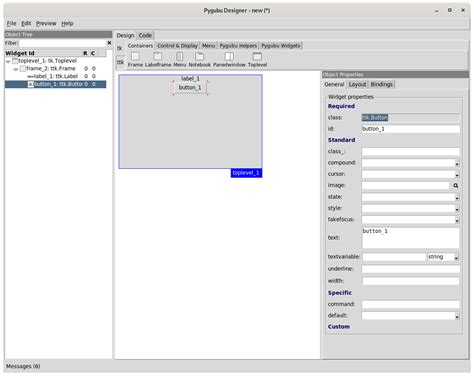Switch to the Code tab
The height and width of the screenshot is (376, 474).
145,35
